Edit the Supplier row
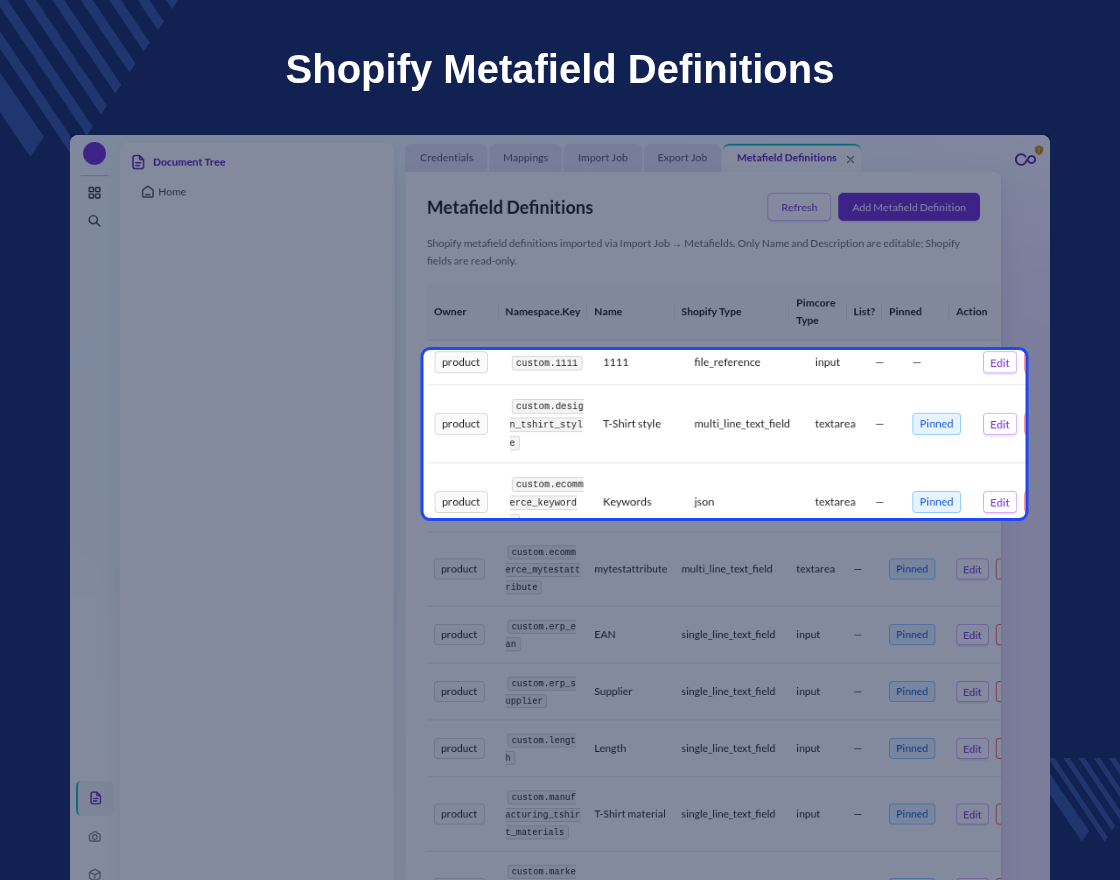The width and height of the screenshot is (1120, 880). pos(972,692)
